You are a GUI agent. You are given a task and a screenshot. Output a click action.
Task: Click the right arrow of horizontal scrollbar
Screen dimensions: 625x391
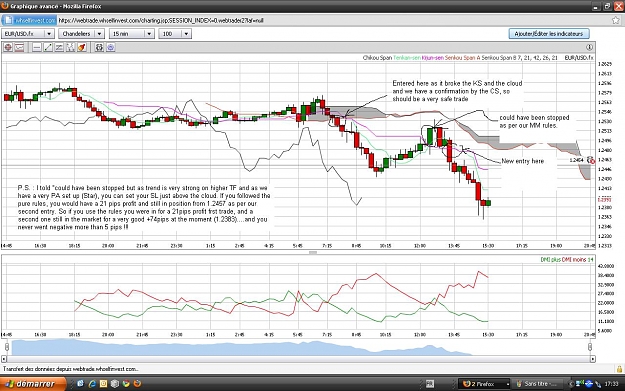coord(593,359)
